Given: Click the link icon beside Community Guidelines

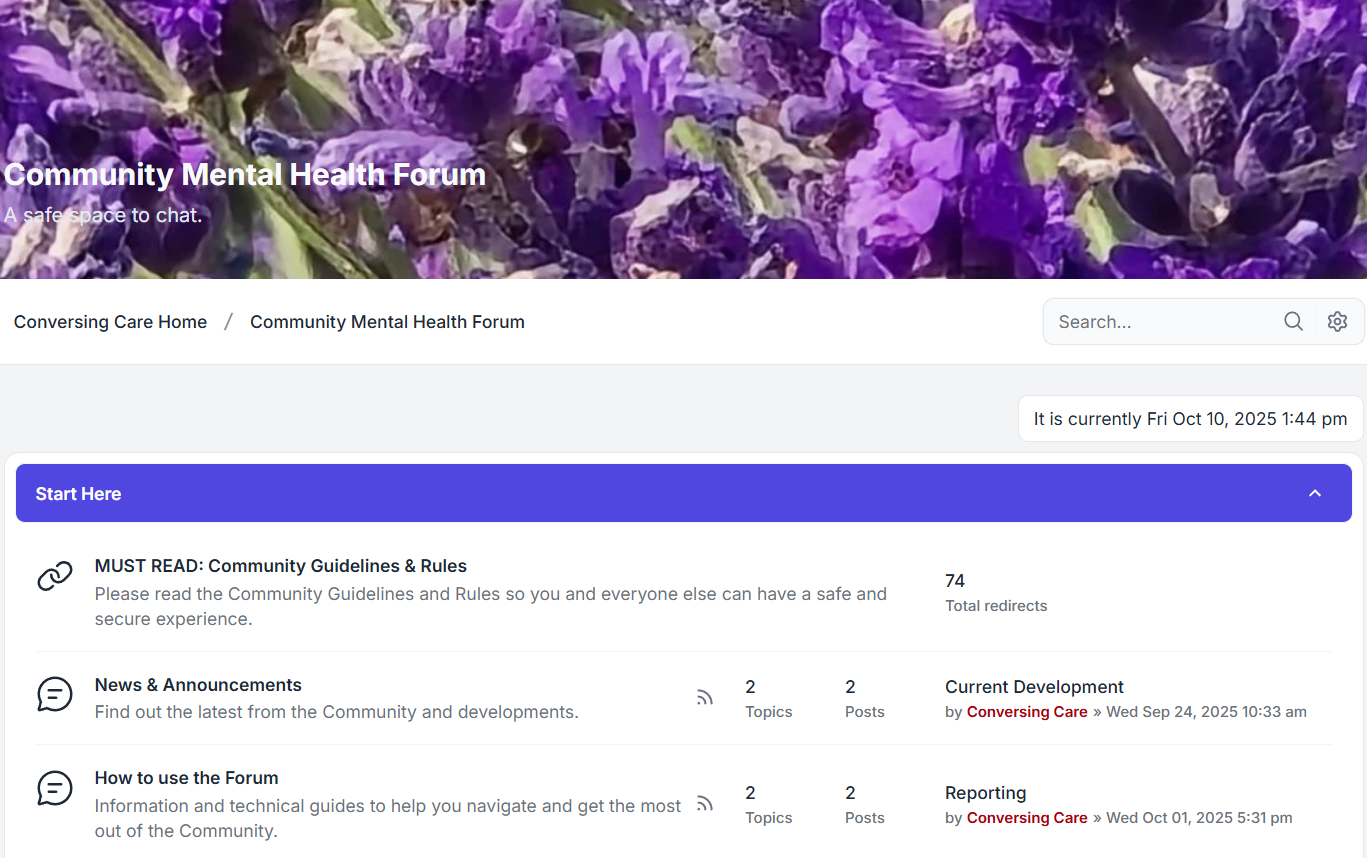Looking at the screenshot, I should 55,576.
